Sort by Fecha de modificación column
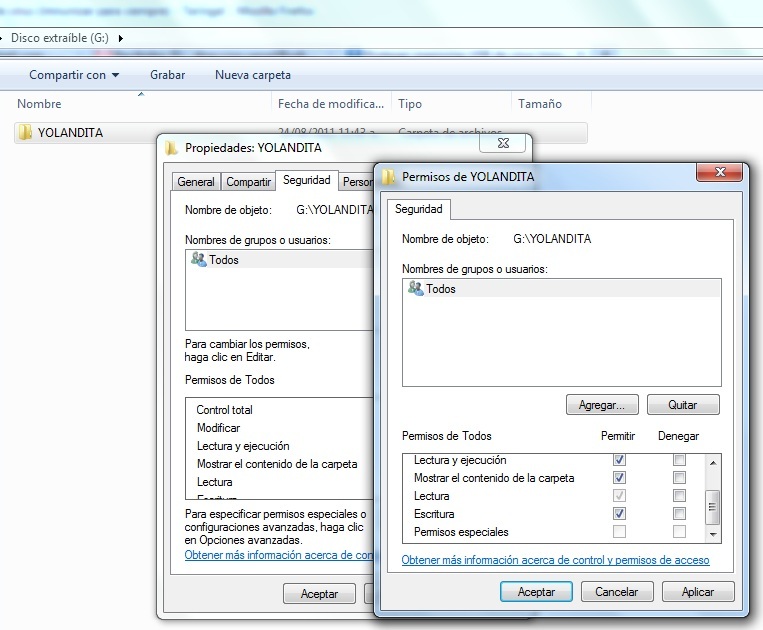763x630 pixels. (x=331, y=104)
